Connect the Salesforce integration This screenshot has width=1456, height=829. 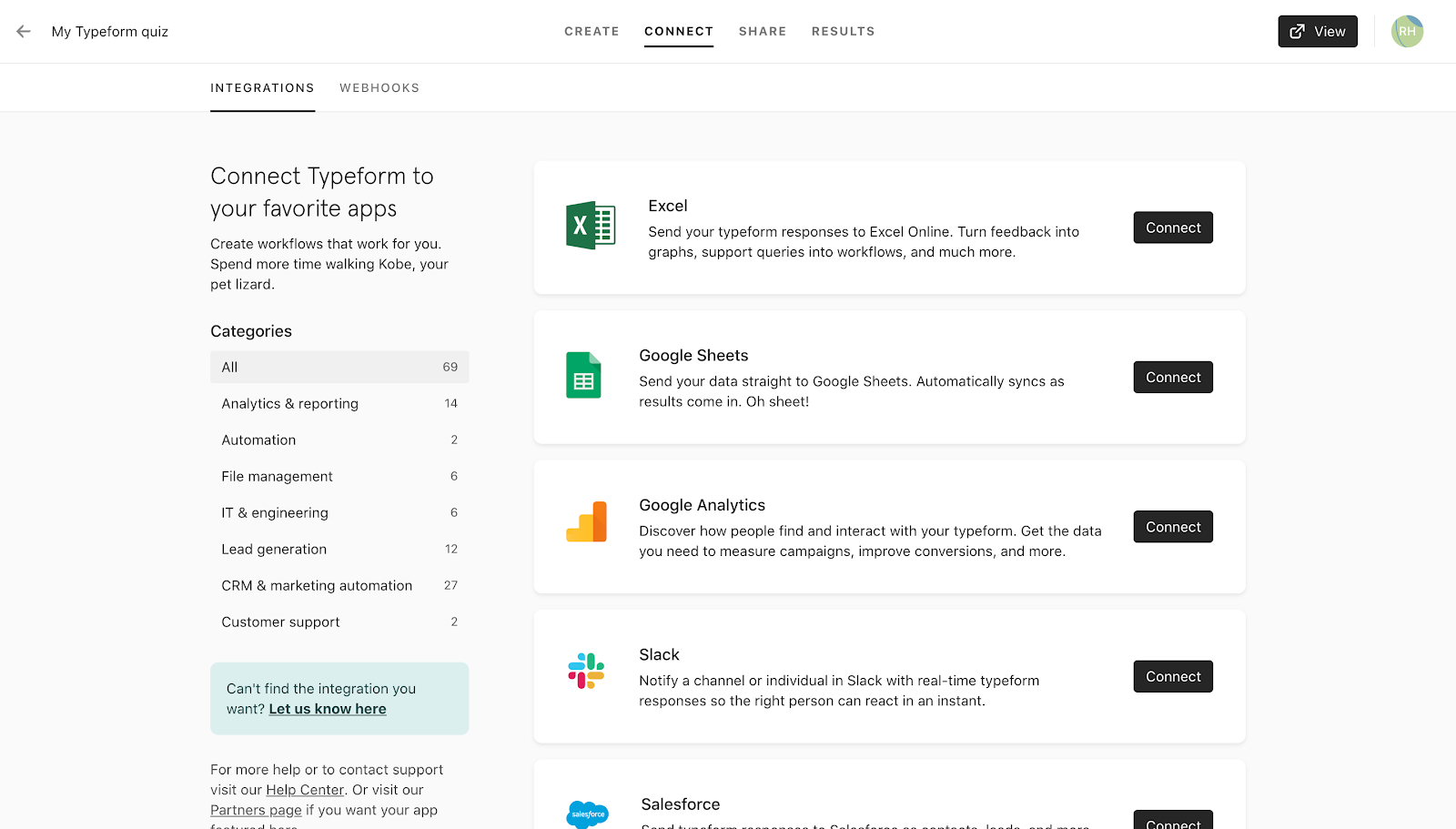1173,820
